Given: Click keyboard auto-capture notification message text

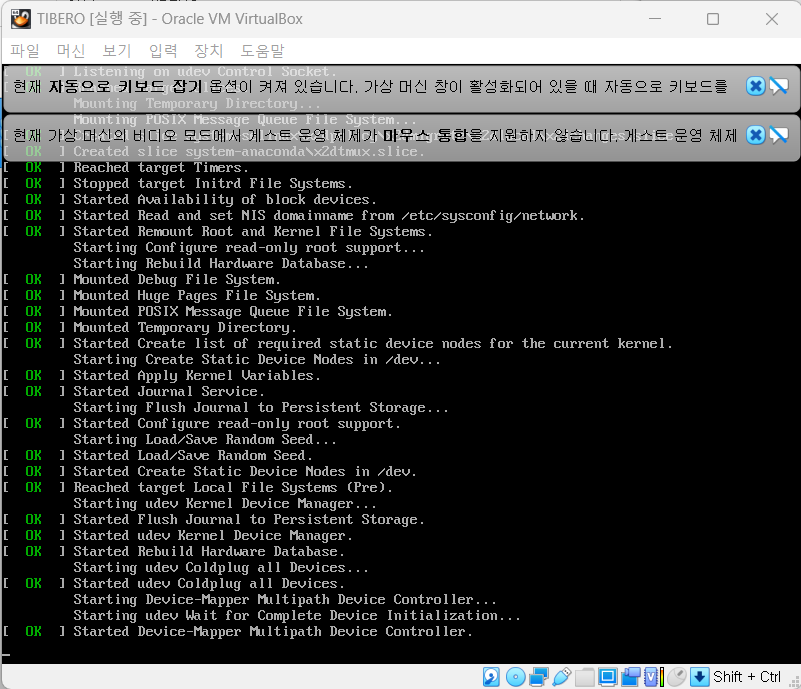Looking at the screenshot, I should click(370, 86).
